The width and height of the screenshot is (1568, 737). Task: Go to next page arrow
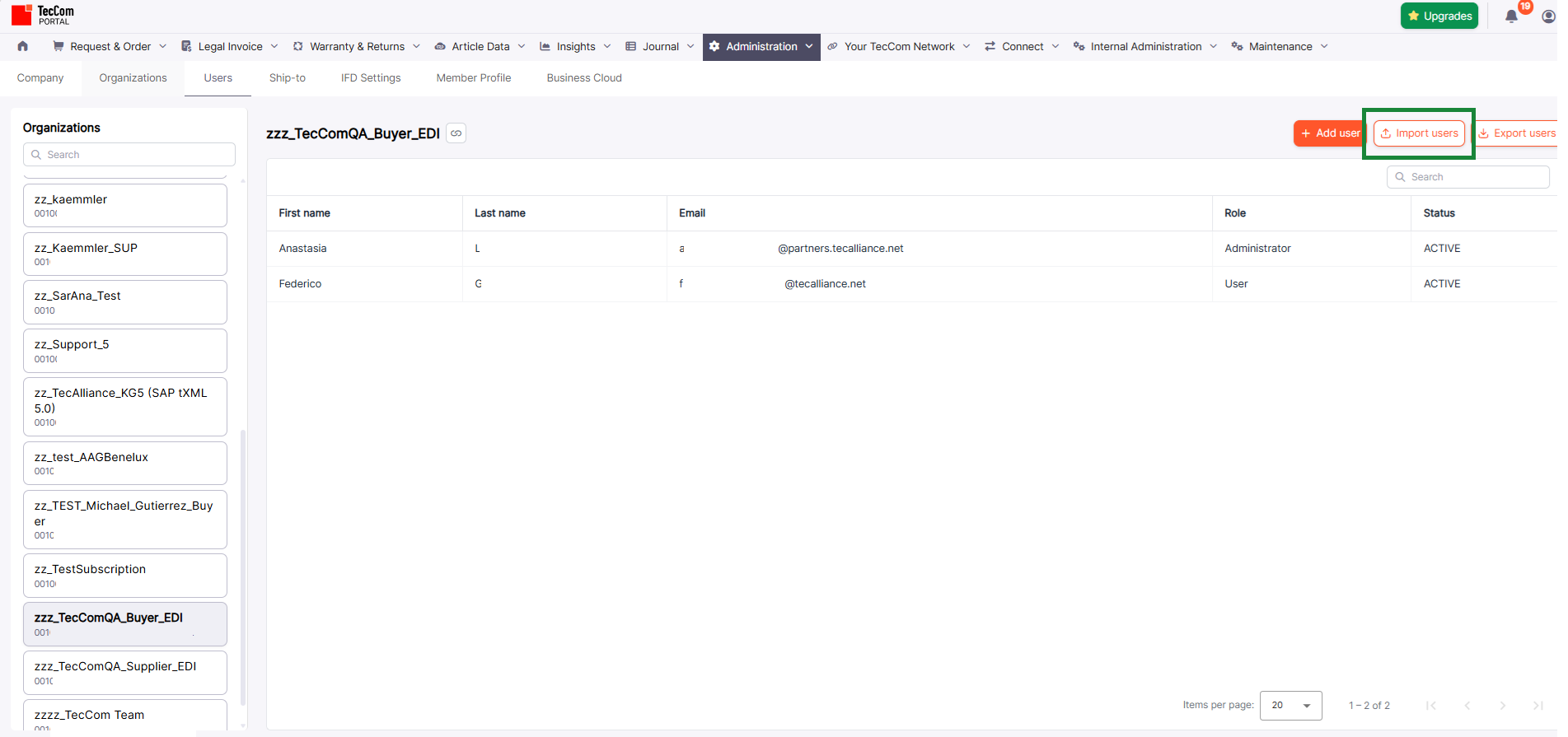point(1502,706)
